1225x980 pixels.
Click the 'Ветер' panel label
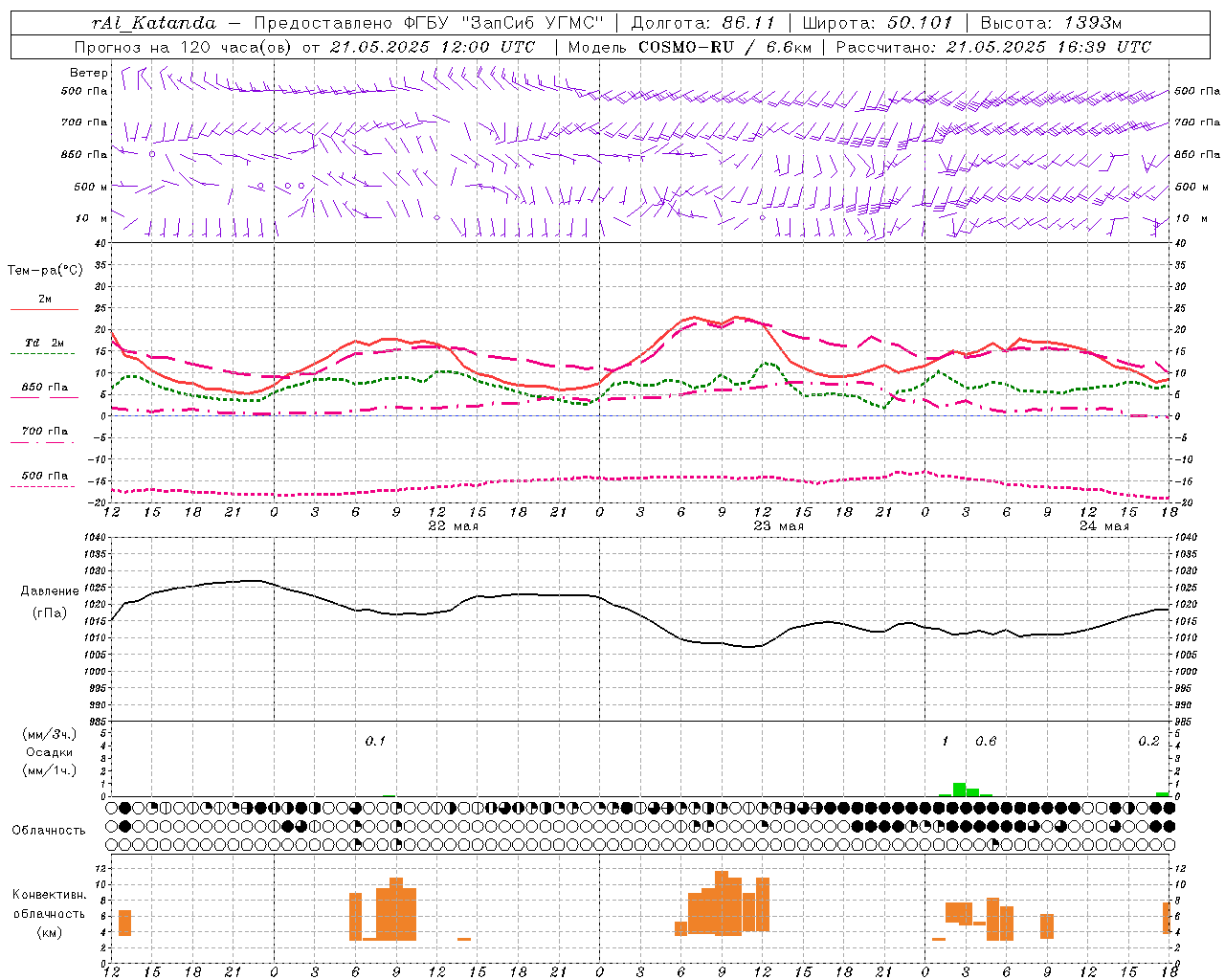click(x=89, y=73)
